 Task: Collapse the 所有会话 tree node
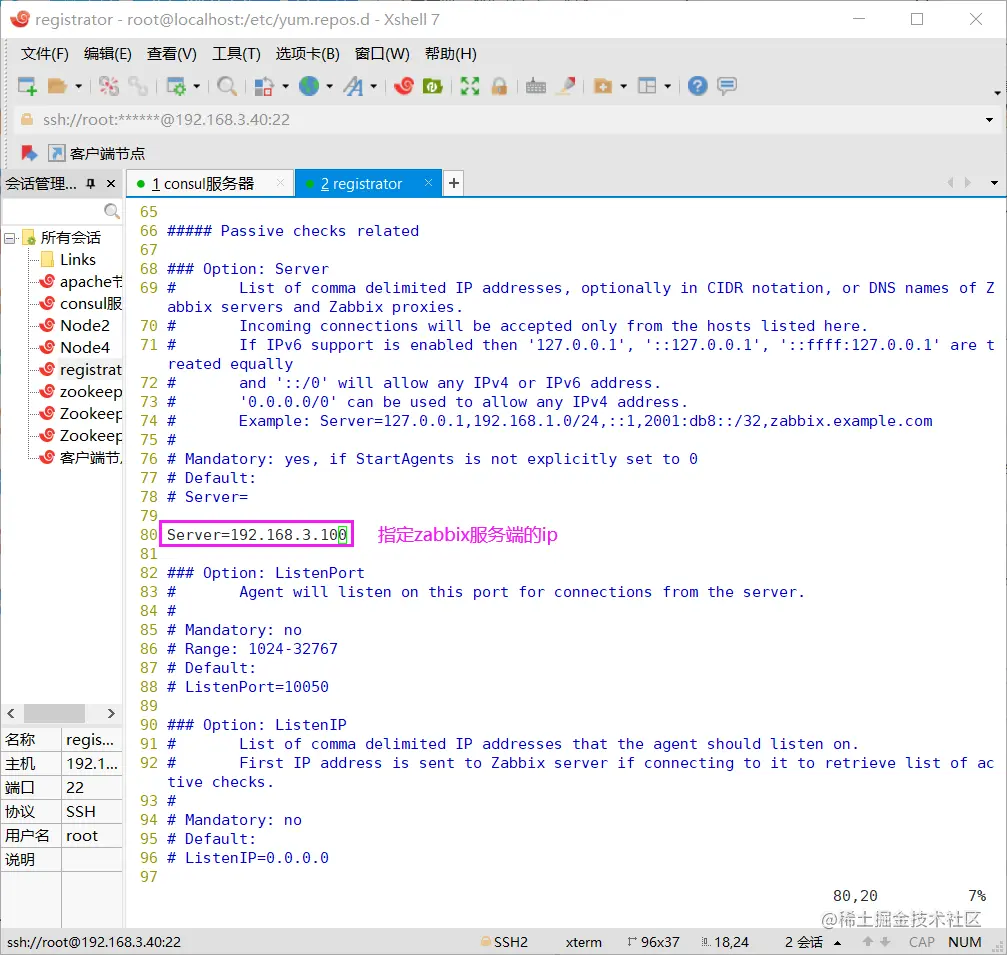click(x=10, y=238)
